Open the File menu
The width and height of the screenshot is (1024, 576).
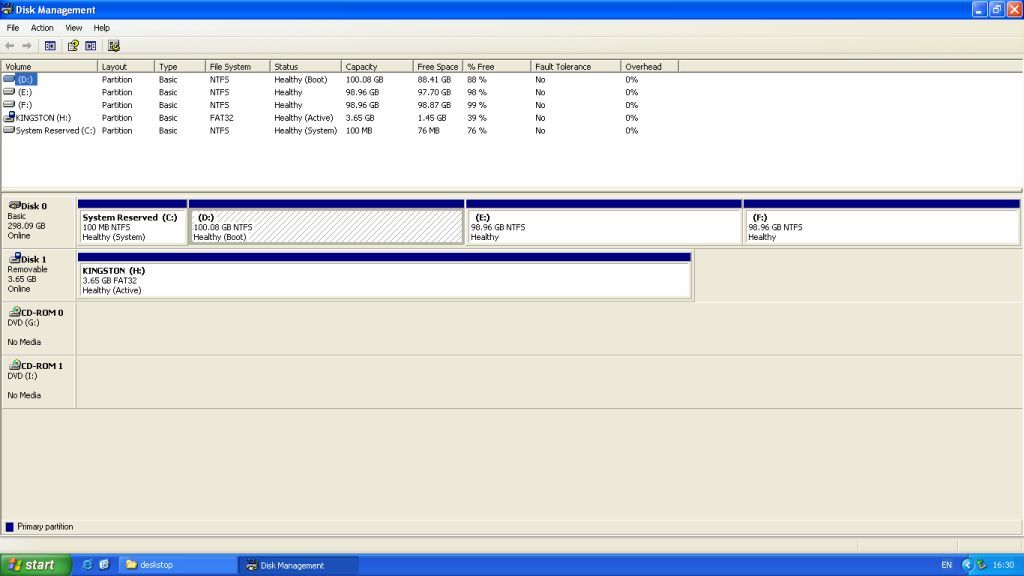(13, 28)
